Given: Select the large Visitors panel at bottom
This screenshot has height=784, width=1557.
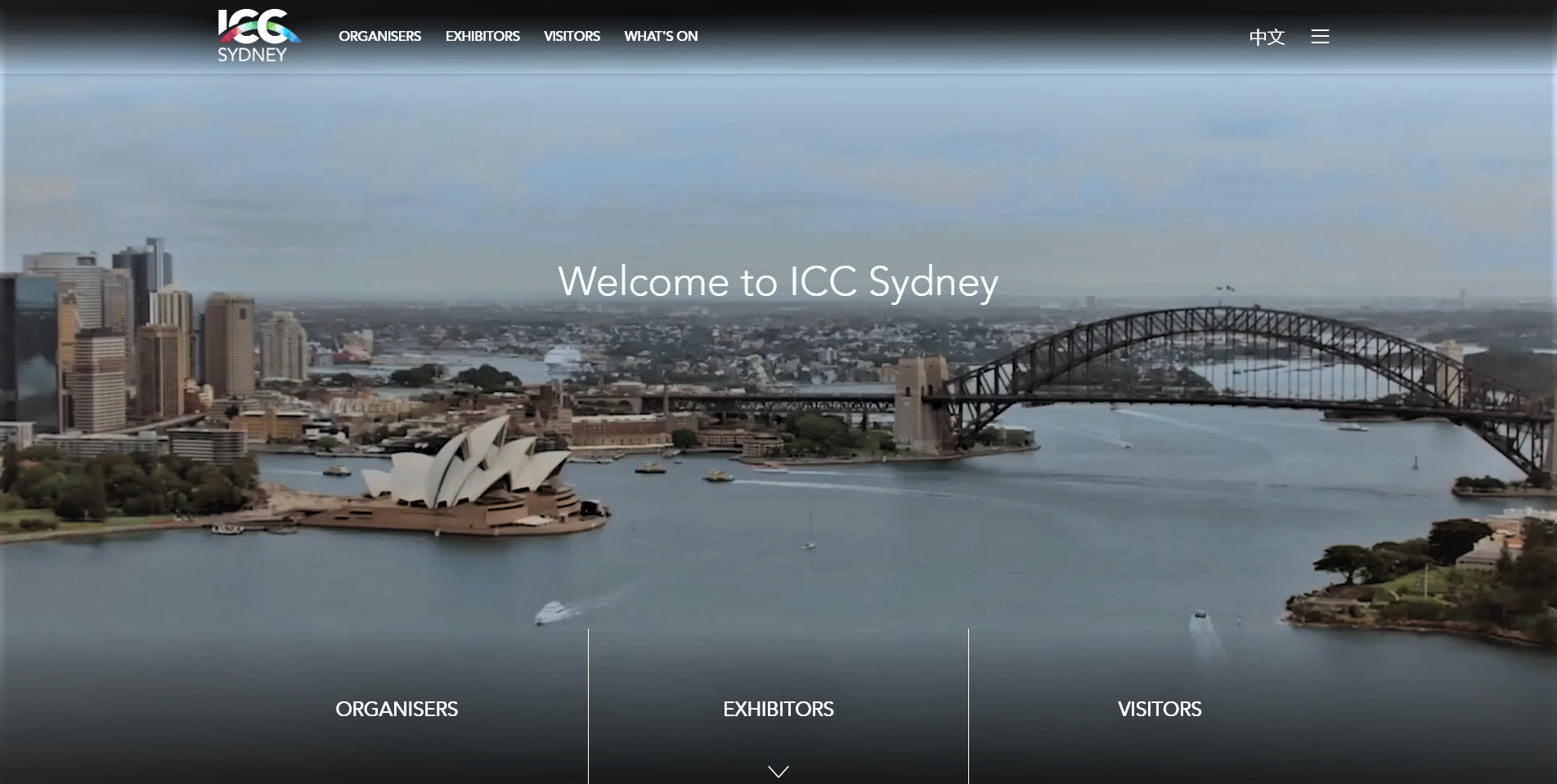Looking at the screenshot, I should [x=1159, y=709].
